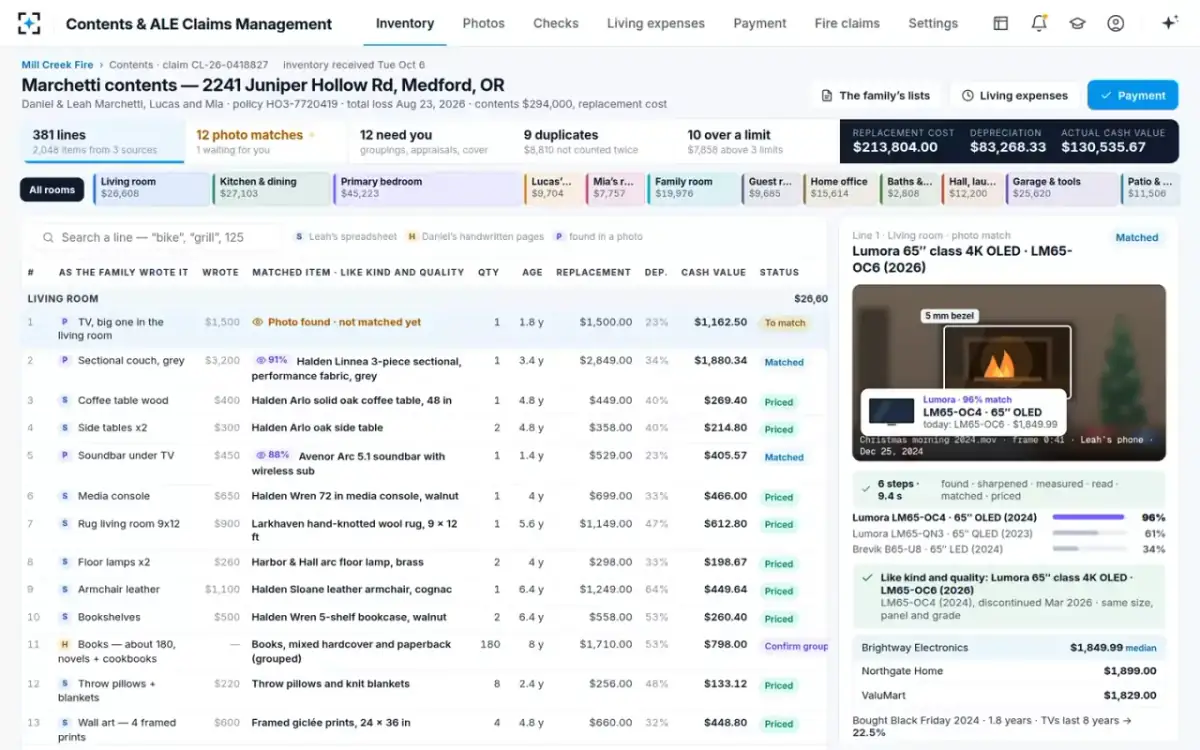
Task: Click the S source badge on Coffee table row
Action: click(64, 400)
